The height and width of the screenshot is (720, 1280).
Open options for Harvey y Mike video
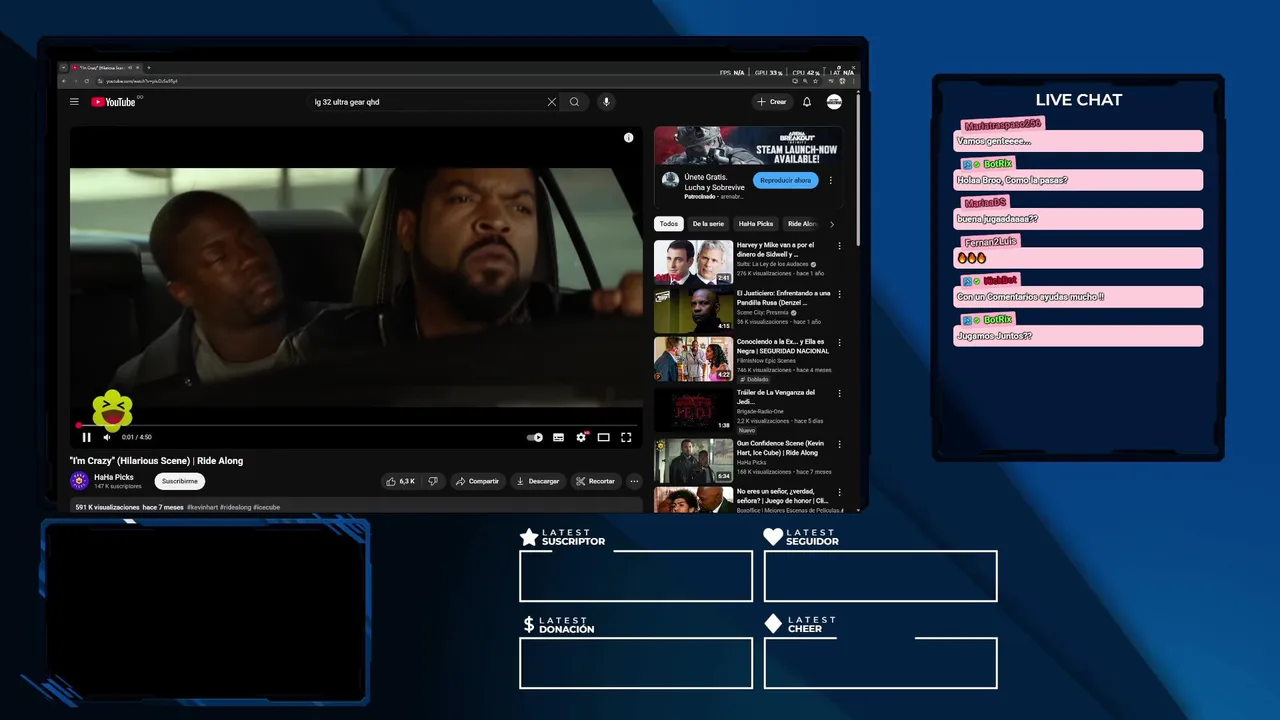839,246
